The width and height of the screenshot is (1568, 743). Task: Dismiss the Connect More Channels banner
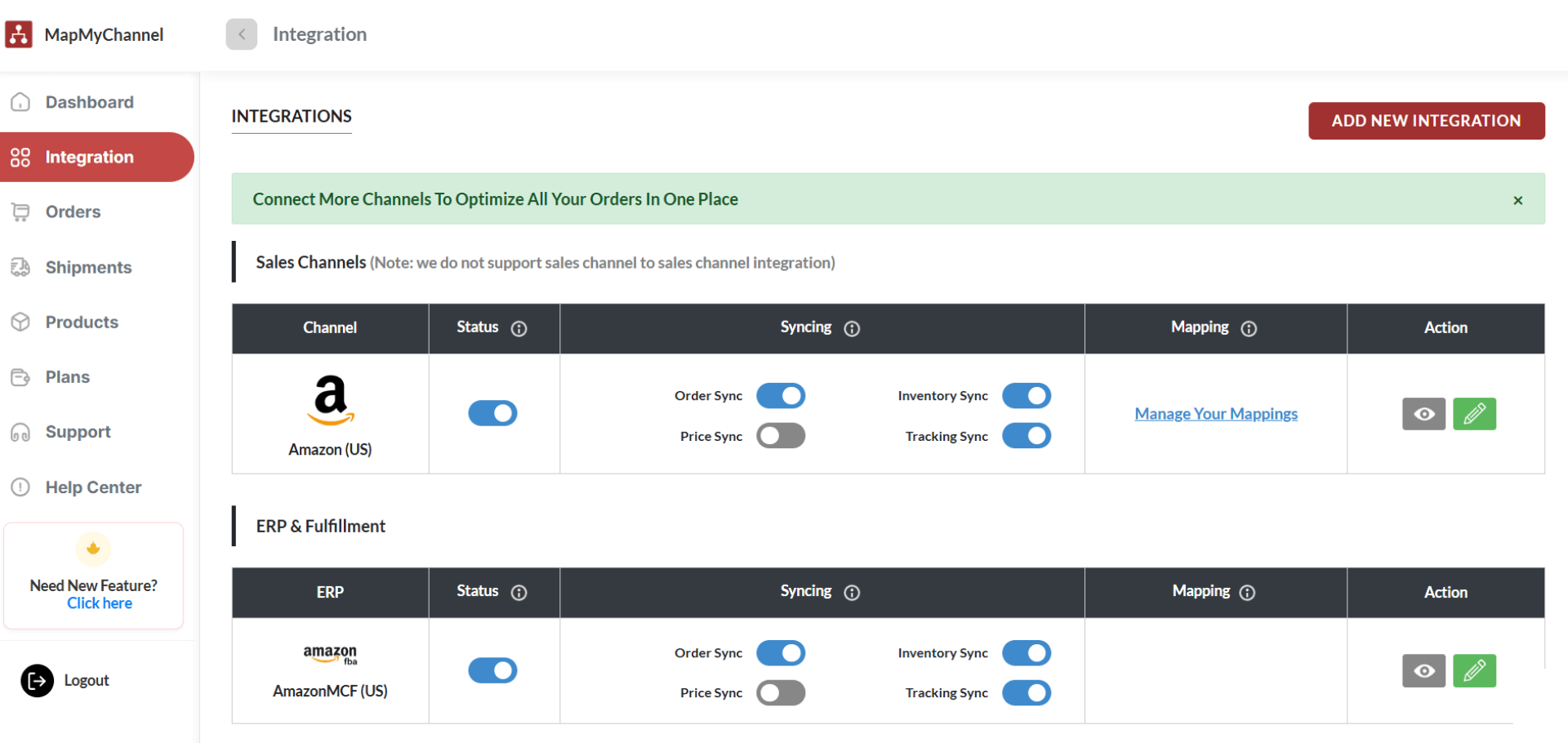point(1518,200)
